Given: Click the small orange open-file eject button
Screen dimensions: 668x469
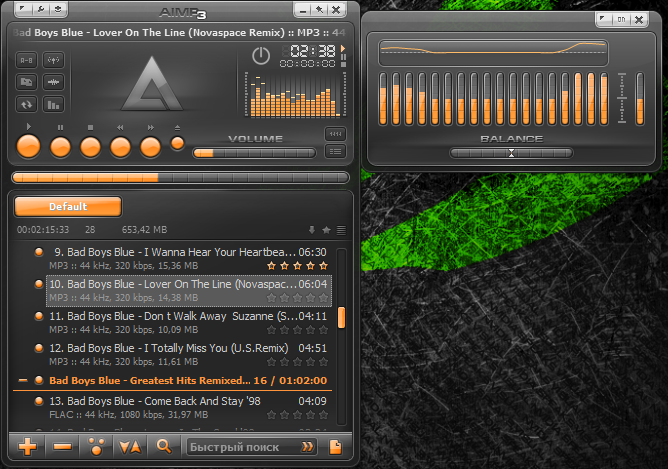Looking at the screenshot, I should 177,144.
